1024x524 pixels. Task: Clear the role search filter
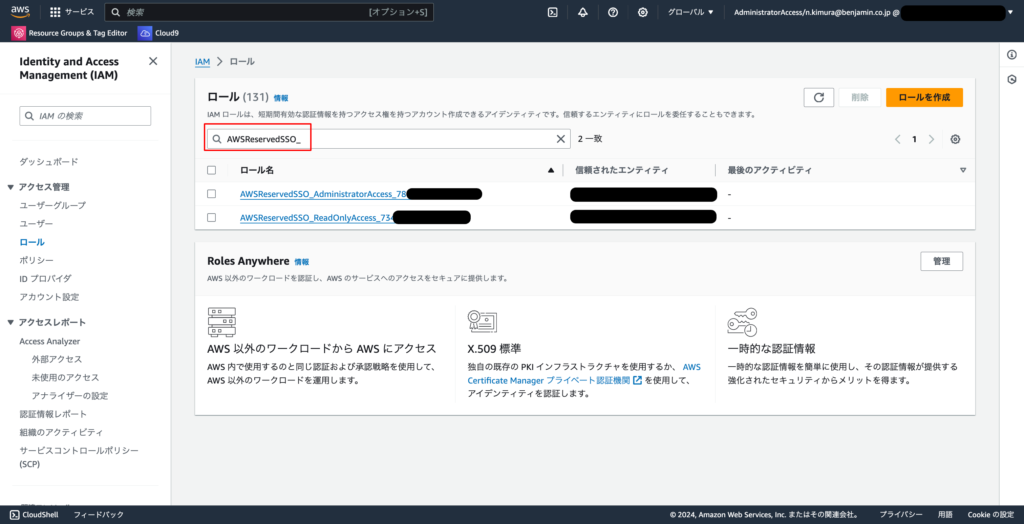click(560, 139)
